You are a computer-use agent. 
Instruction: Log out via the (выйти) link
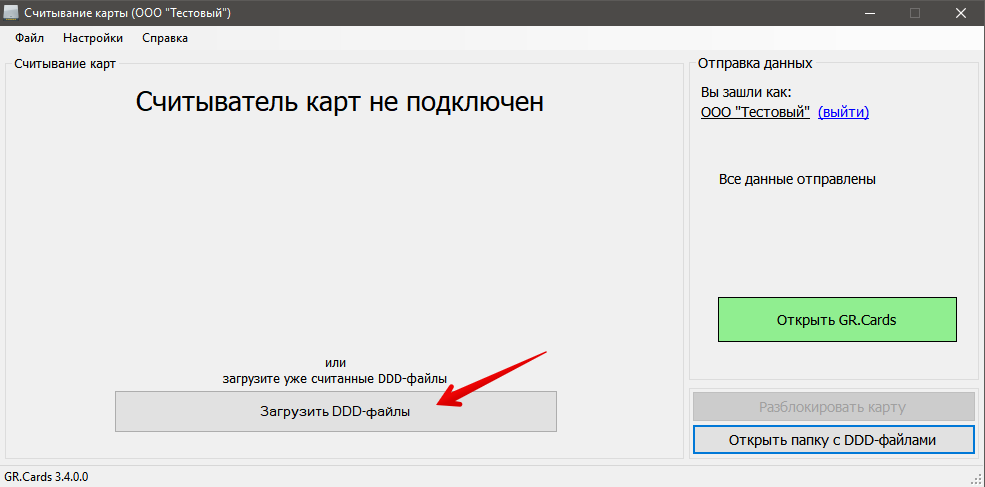click(x=843, y=112)
